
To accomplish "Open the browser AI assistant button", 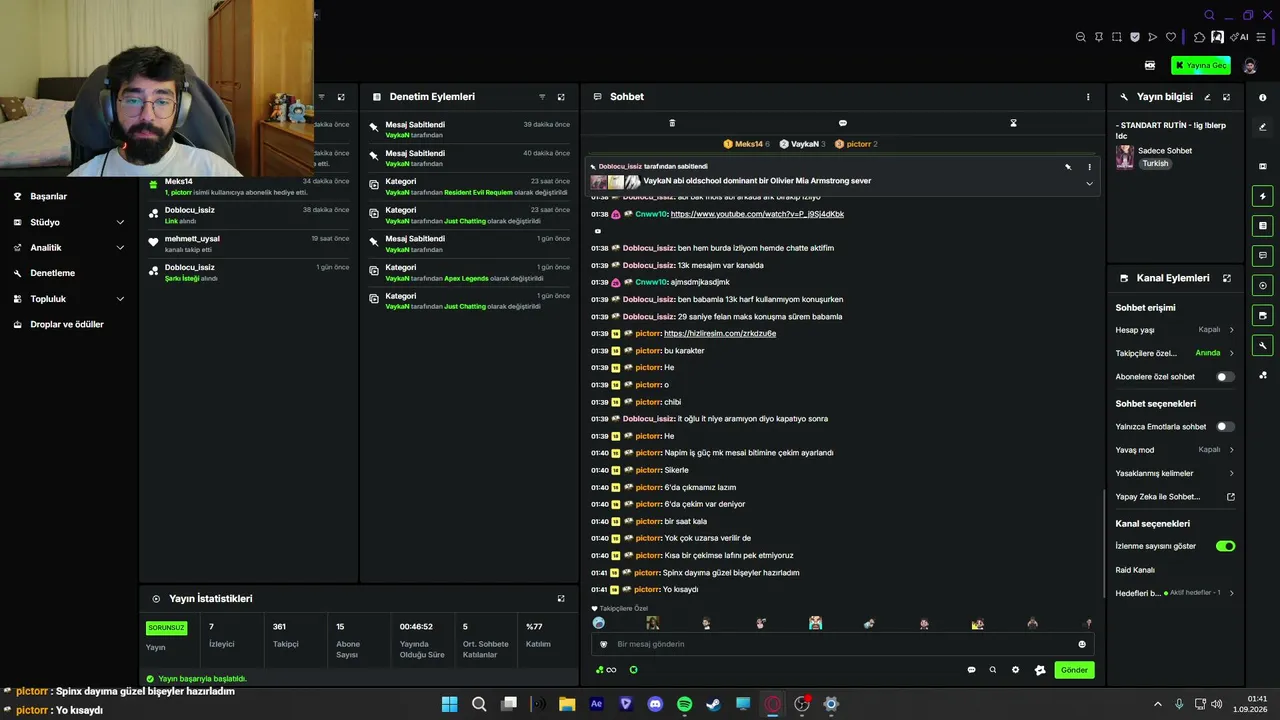I will tap(1240, 37).
